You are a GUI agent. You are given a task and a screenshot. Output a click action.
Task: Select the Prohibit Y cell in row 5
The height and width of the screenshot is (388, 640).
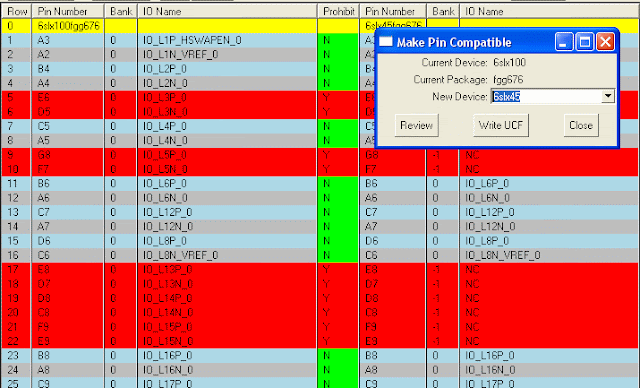[x=338, y=98]
